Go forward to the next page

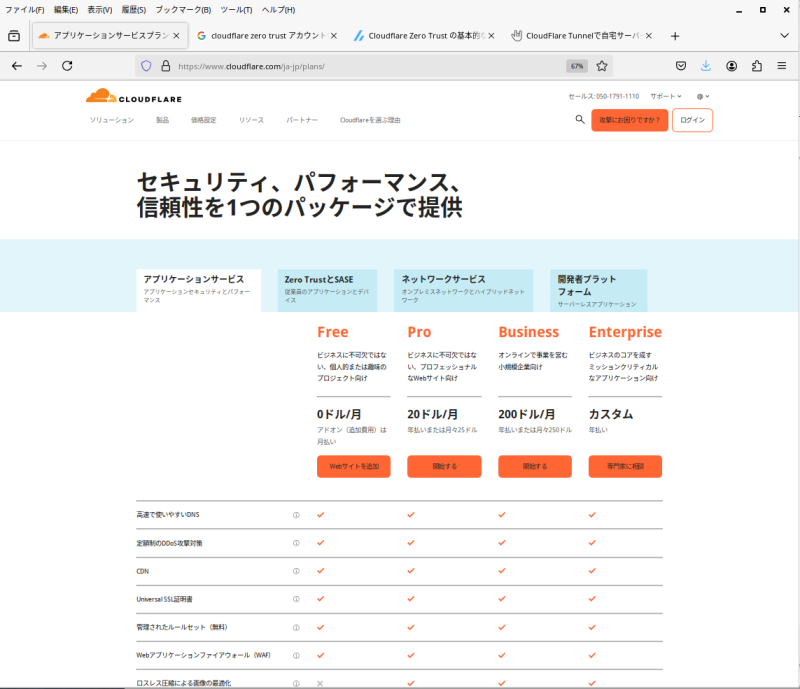tap(42, 66)
